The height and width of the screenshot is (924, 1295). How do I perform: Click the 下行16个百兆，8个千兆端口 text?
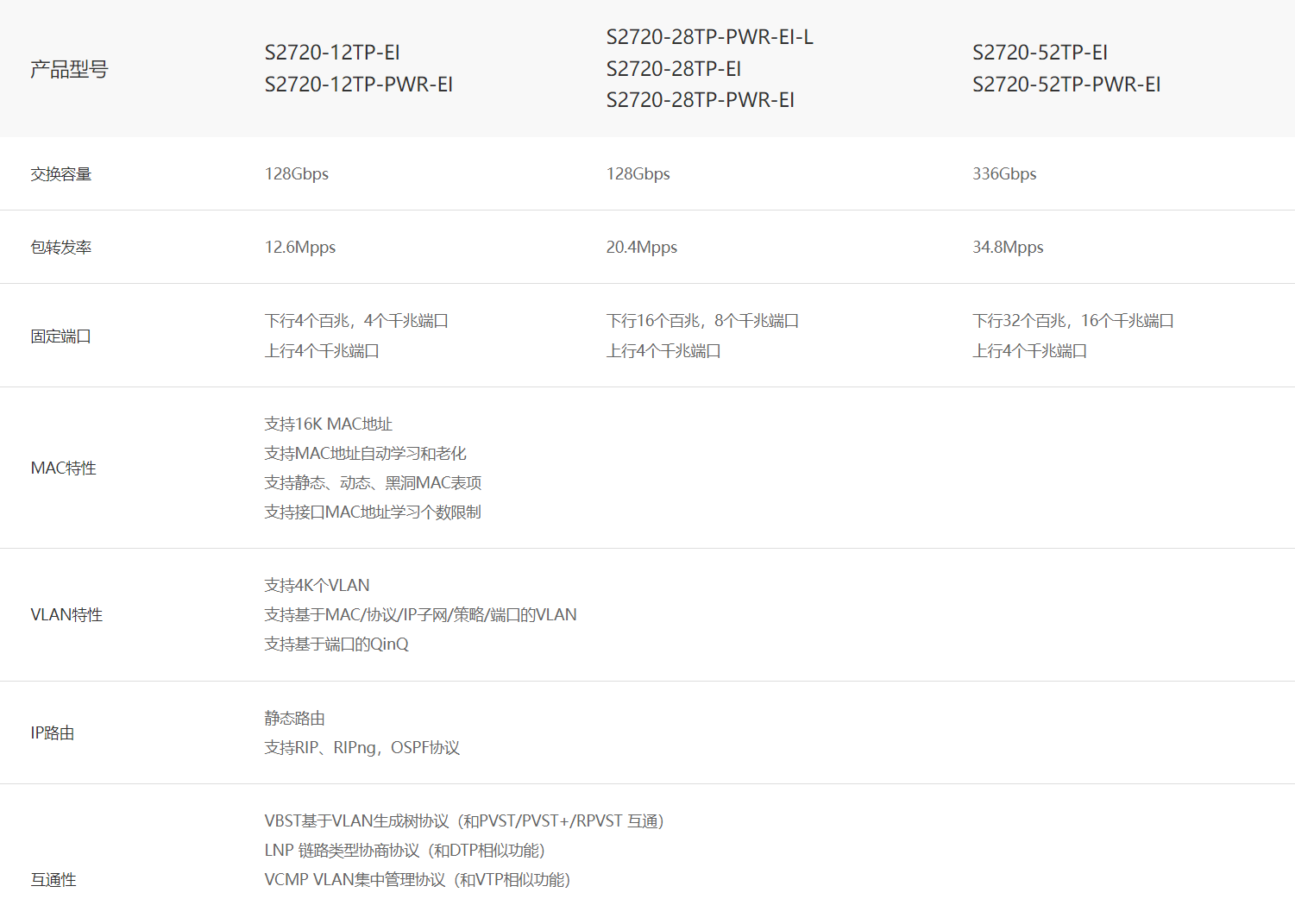702,321
